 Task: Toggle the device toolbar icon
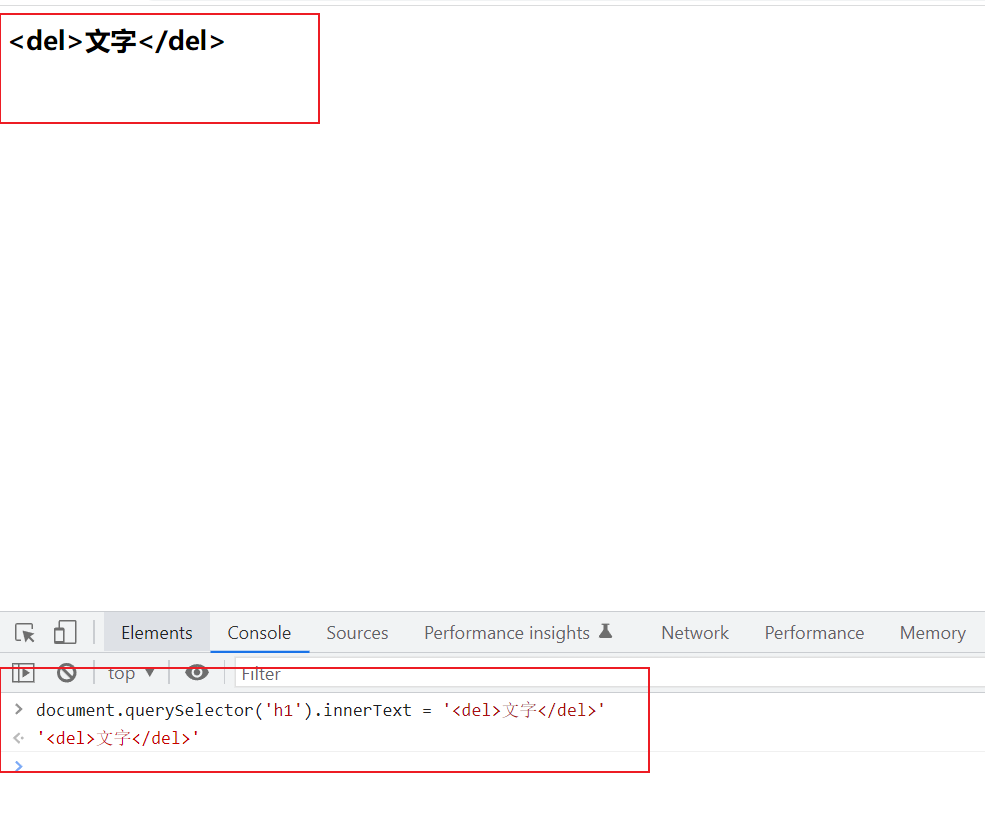(65, 633)
